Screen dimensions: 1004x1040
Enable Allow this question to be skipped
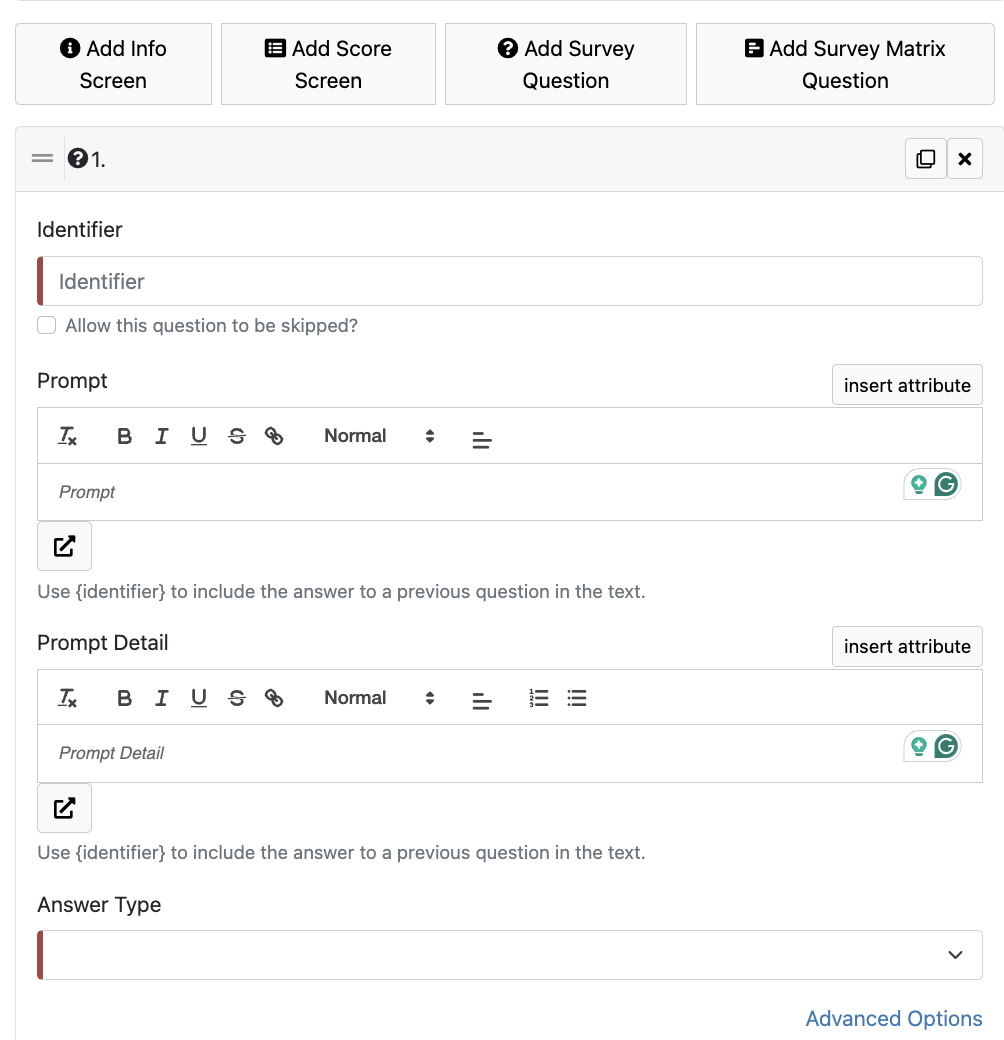46,326
